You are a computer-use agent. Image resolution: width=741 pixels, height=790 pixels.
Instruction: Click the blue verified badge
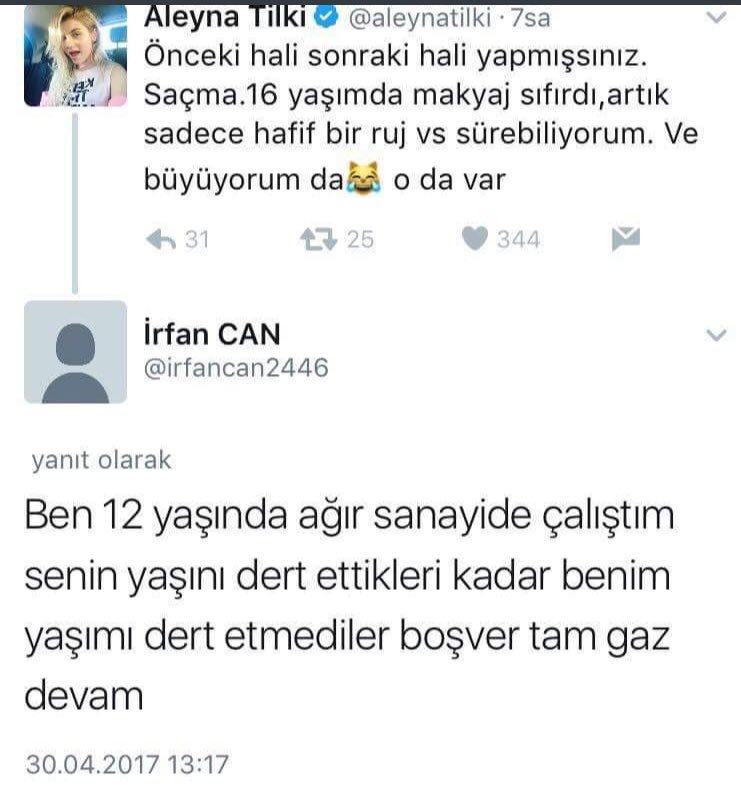pyautogui.click(x=326, y=17)
